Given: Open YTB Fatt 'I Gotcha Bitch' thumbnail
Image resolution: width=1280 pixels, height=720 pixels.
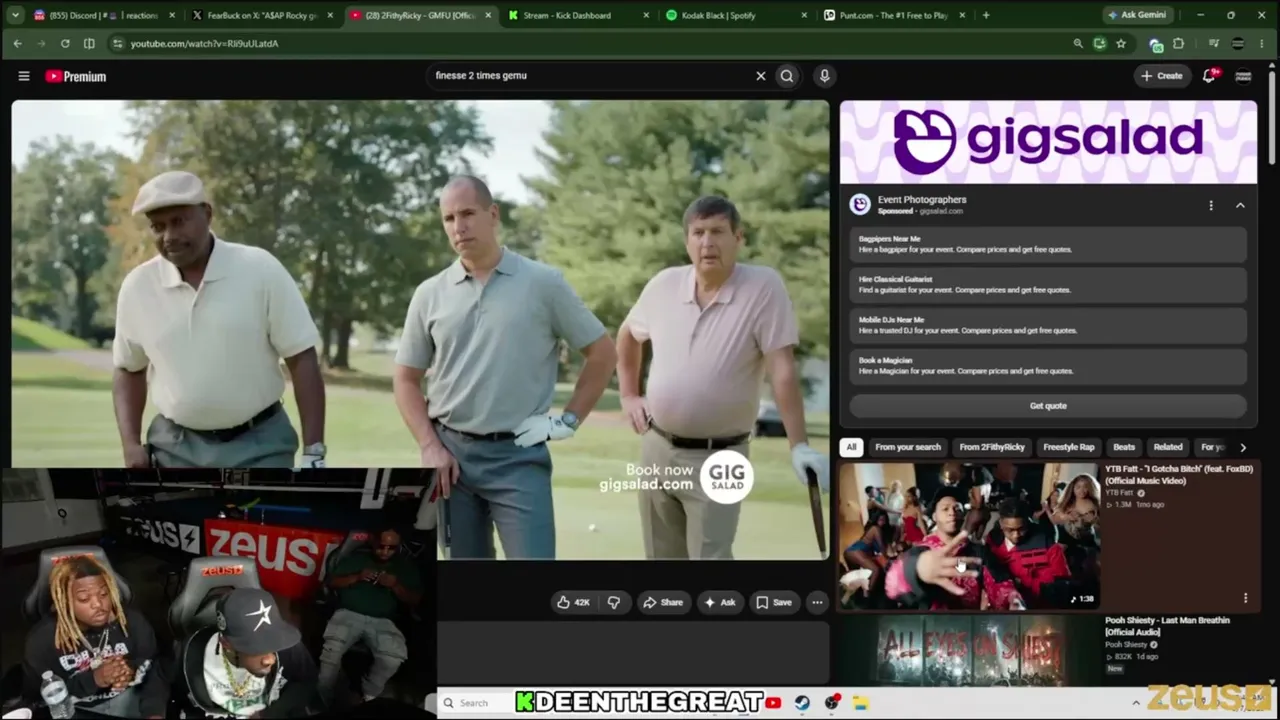Looking at the screenshot, I should point(968,535).
